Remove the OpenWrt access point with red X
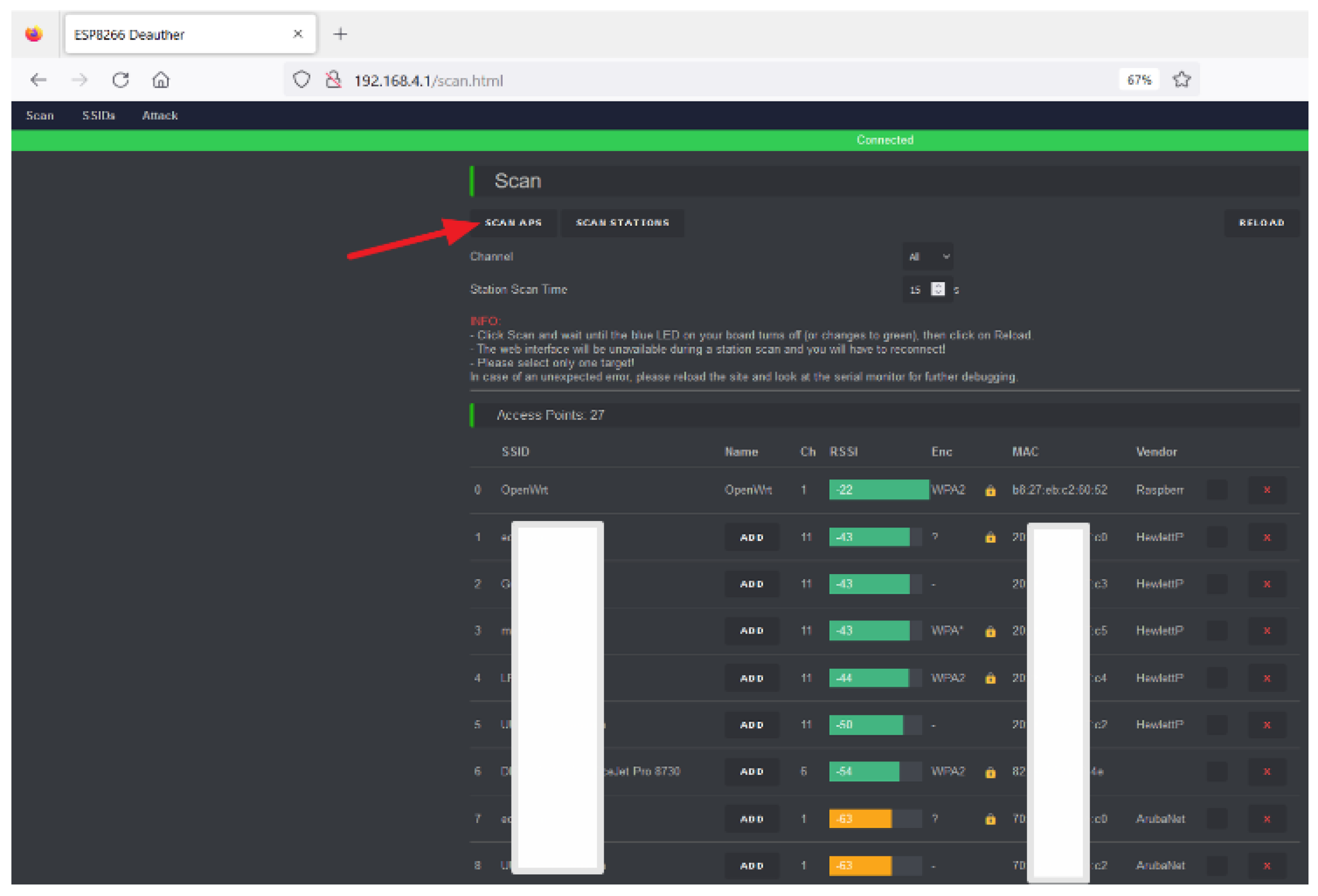The height and width of the screenshot is (896, 1318). (x=1266, y=490)
